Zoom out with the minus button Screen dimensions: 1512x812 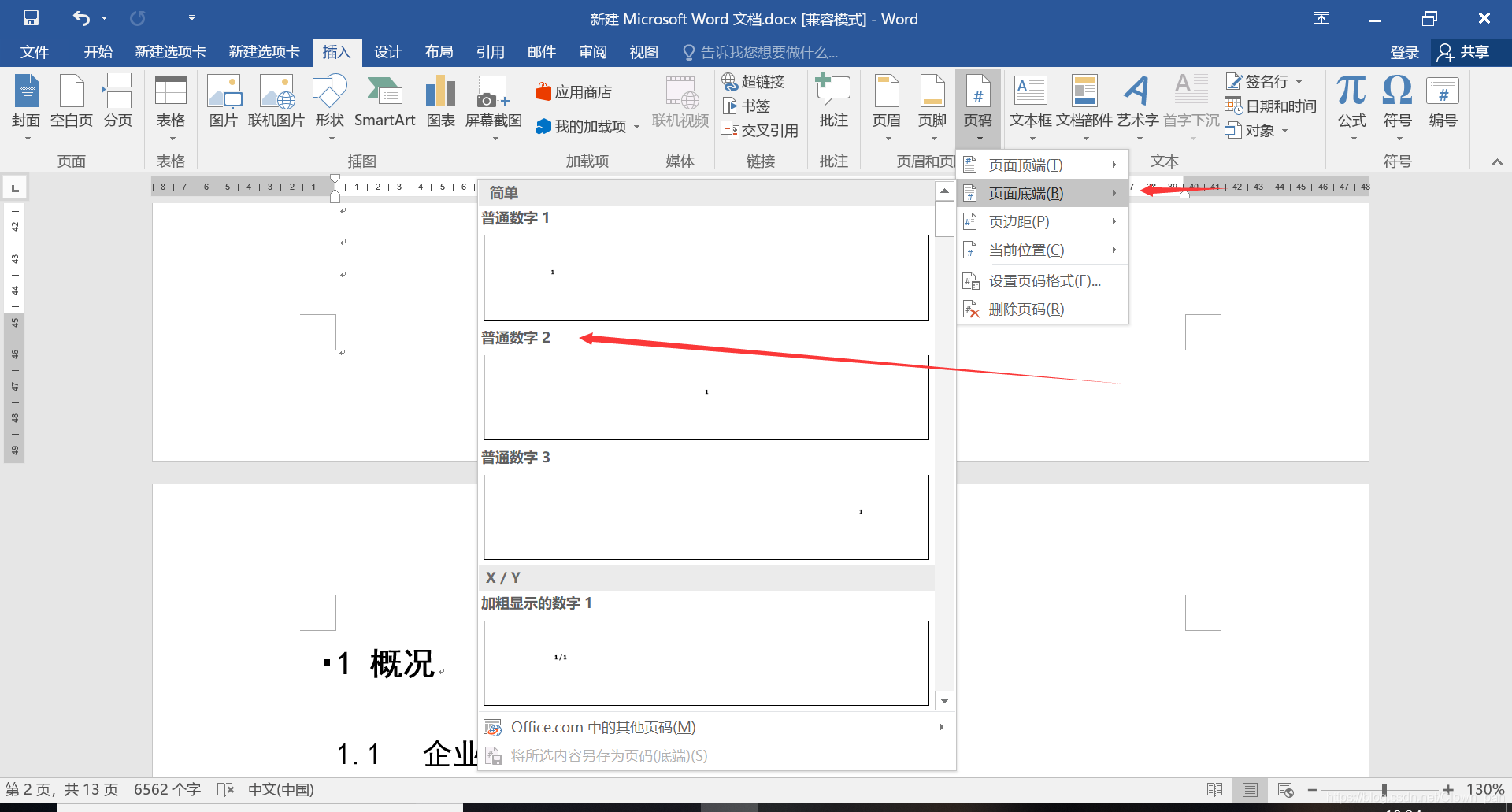[x=1312, y=790]
